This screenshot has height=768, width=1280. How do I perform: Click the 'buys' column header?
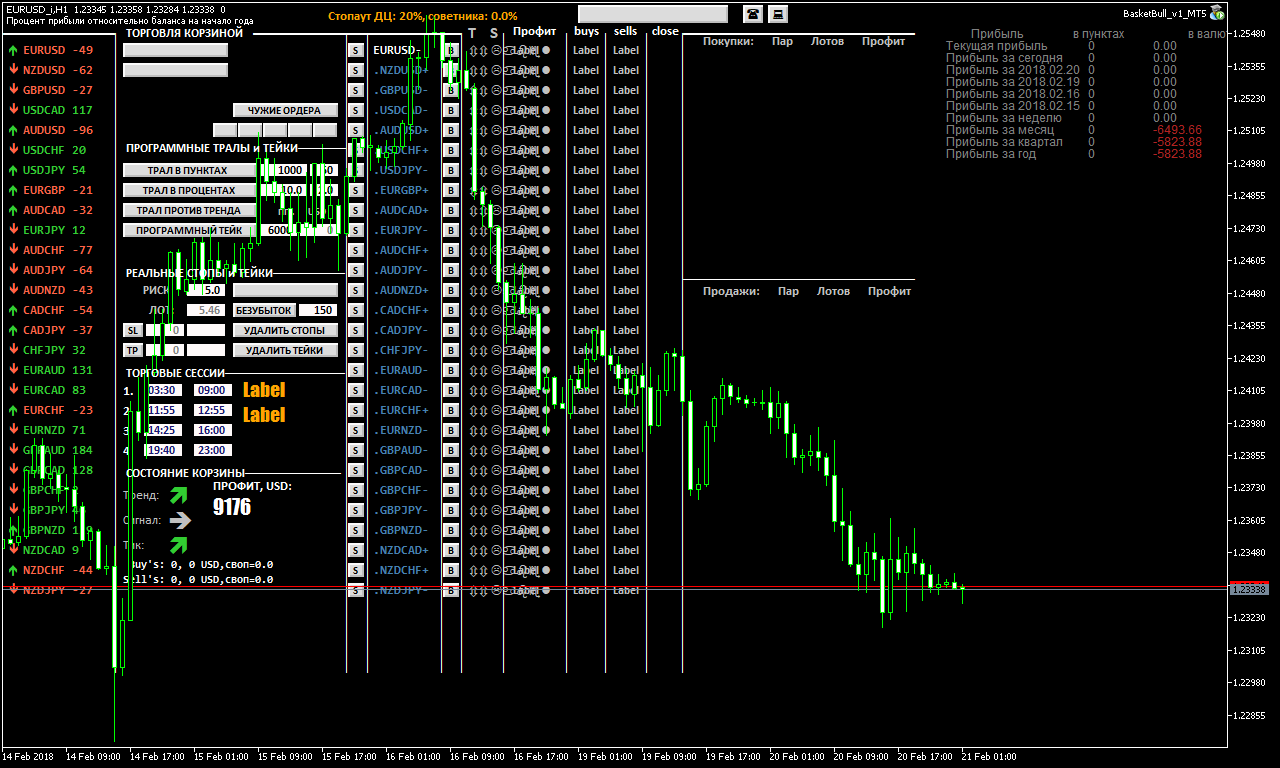586,31
